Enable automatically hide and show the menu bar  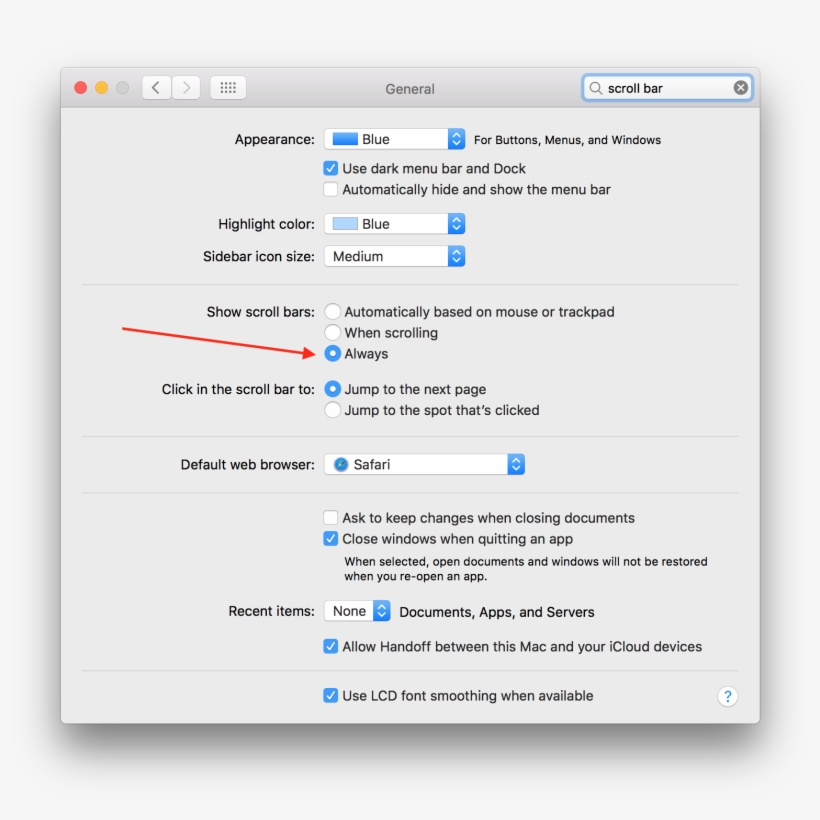click(330, 189)
